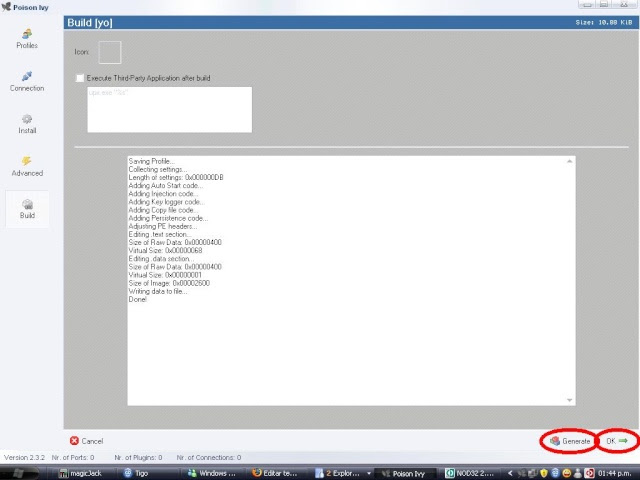Screen dimensions: 640x480
Task: Open the Windows Start button
Action: (x=20, y=473)
